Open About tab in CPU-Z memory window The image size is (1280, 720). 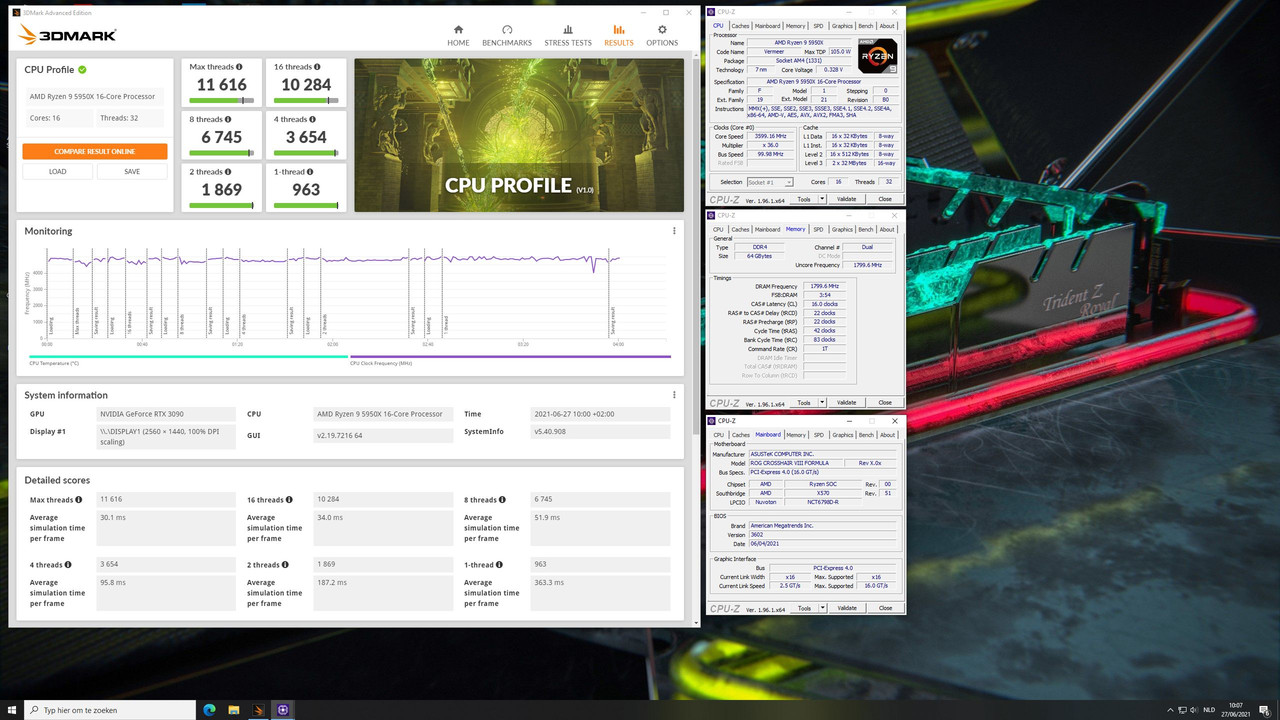[887, 229]
